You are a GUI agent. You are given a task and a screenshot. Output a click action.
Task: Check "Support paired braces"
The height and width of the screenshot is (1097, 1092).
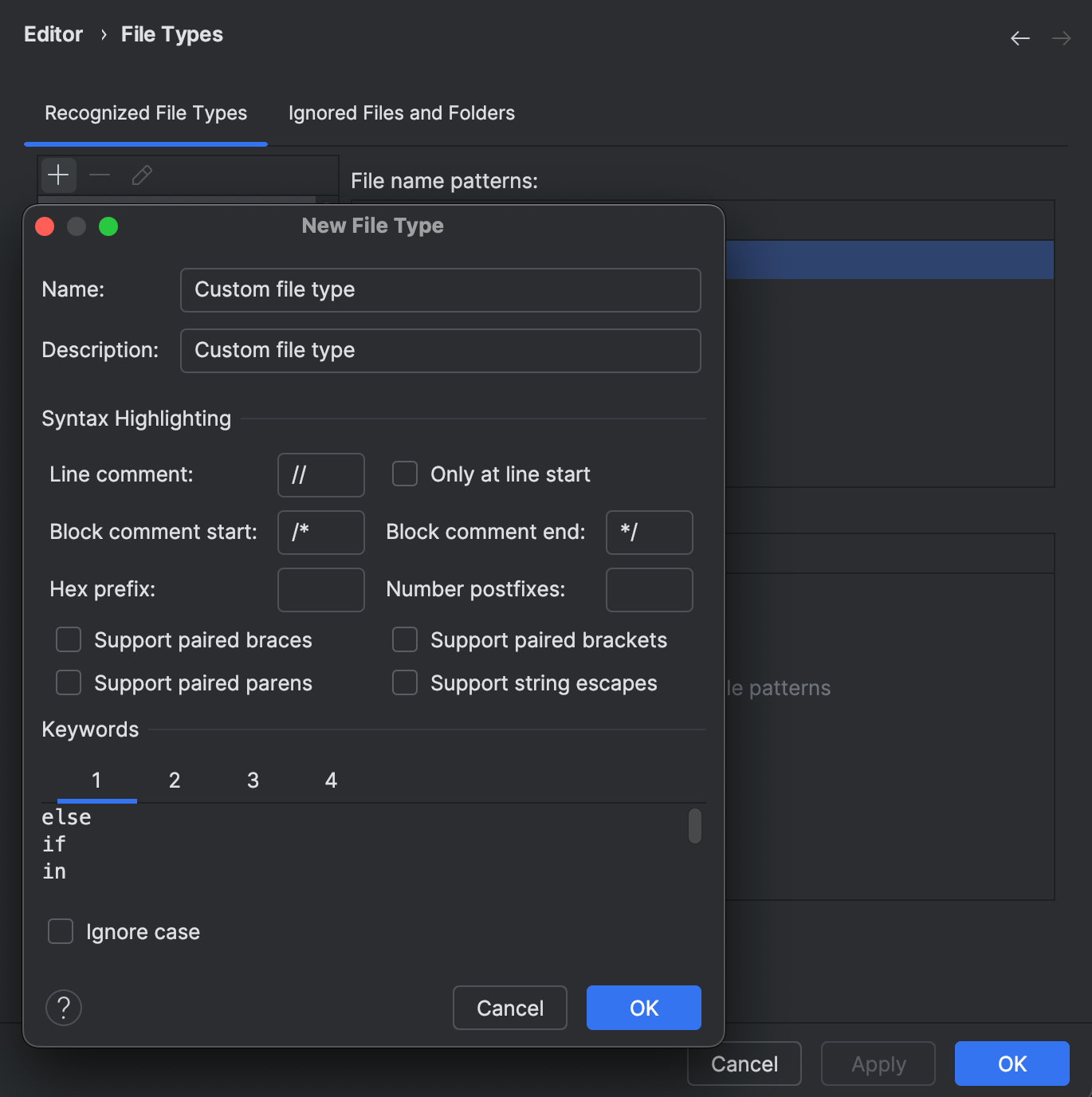point(69,639)
